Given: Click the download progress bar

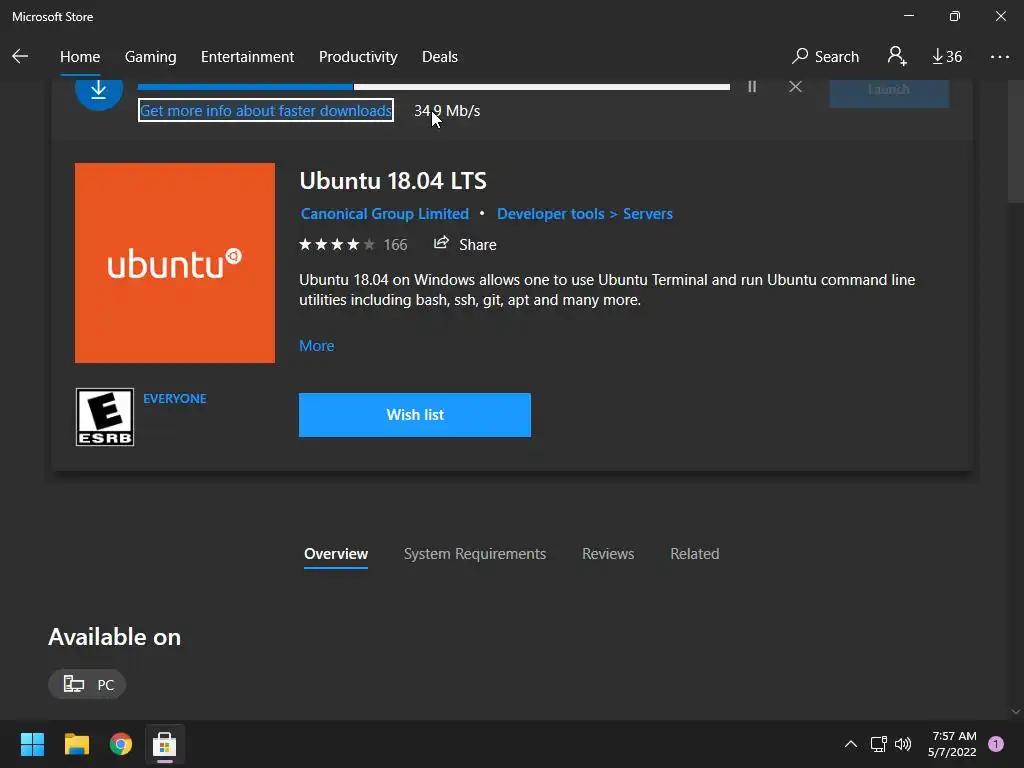Looking at the screenshot, I should [x=434, y=87].
